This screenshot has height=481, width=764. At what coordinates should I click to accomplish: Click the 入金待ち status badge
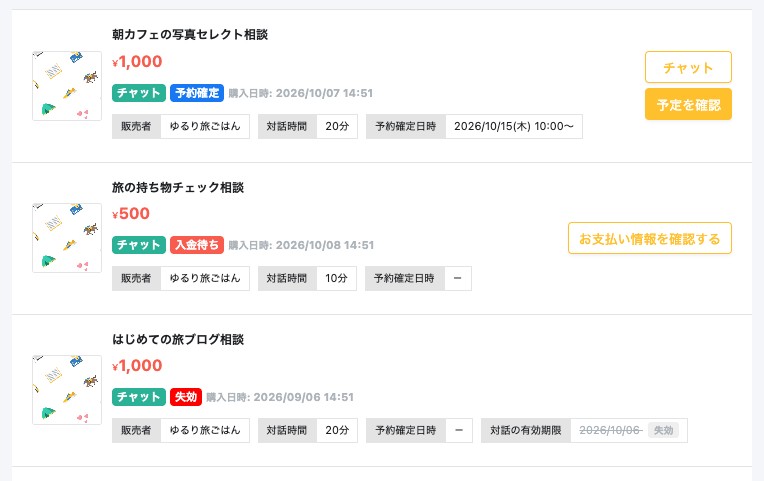(x=197, y=245)
